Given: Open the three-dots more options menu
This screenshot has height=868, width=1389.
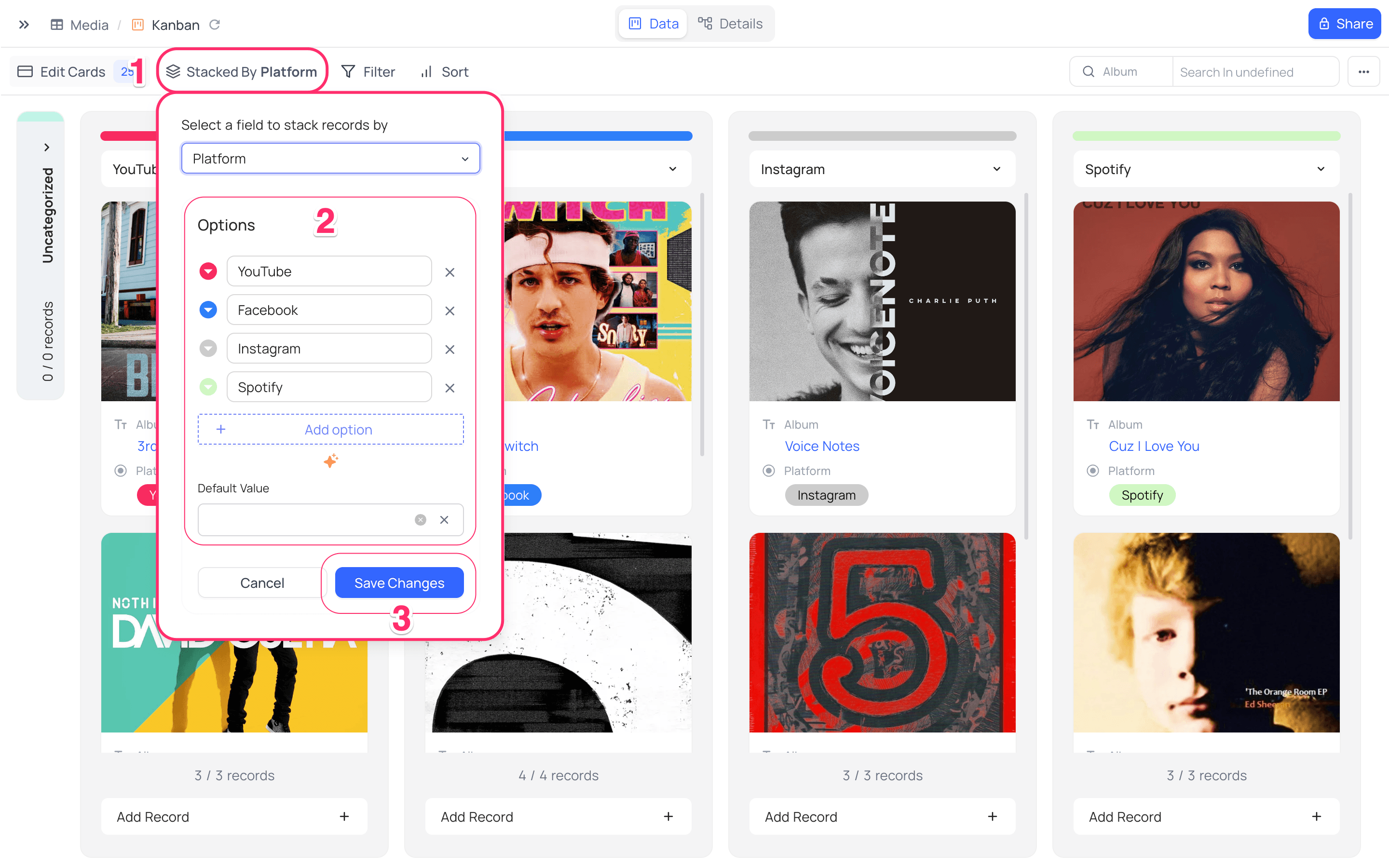Looking at the screenshot, I should pos(1363,72).
